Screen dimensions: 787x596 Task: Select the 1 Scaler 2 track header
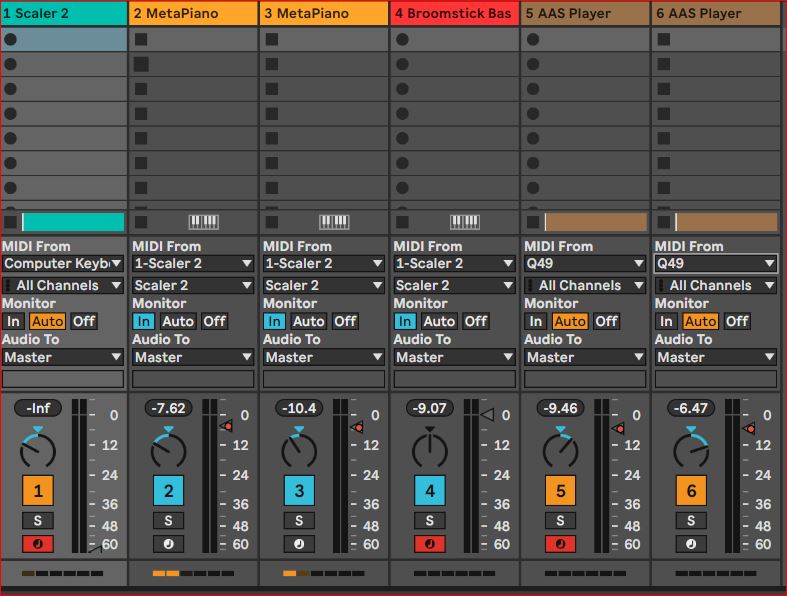[64, 13]
